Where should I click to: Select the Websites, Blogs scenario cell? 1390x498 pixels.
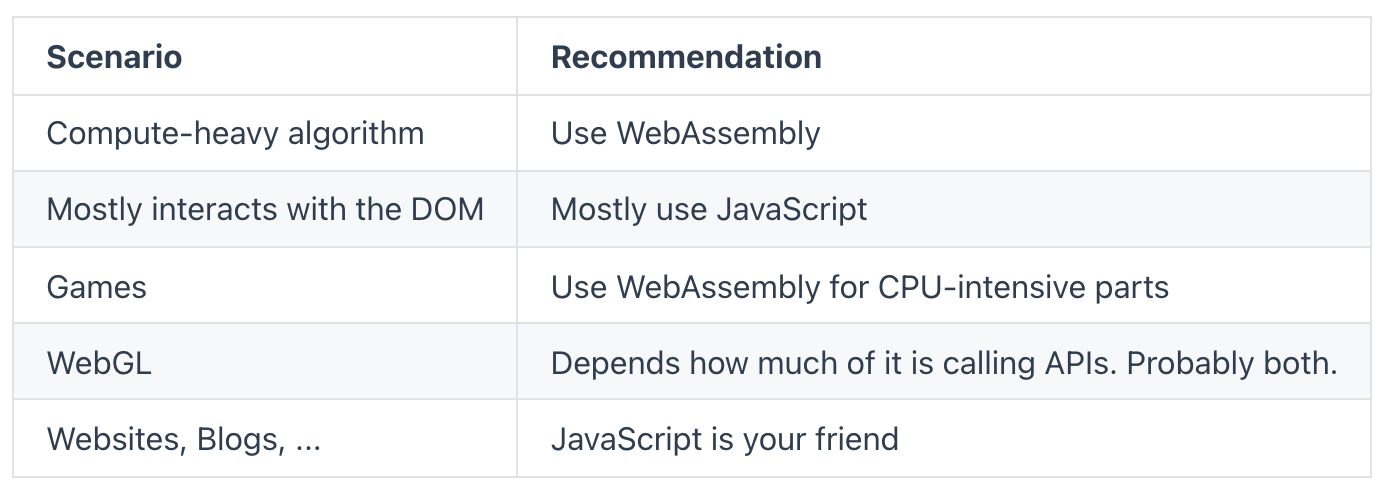point(265,438)
